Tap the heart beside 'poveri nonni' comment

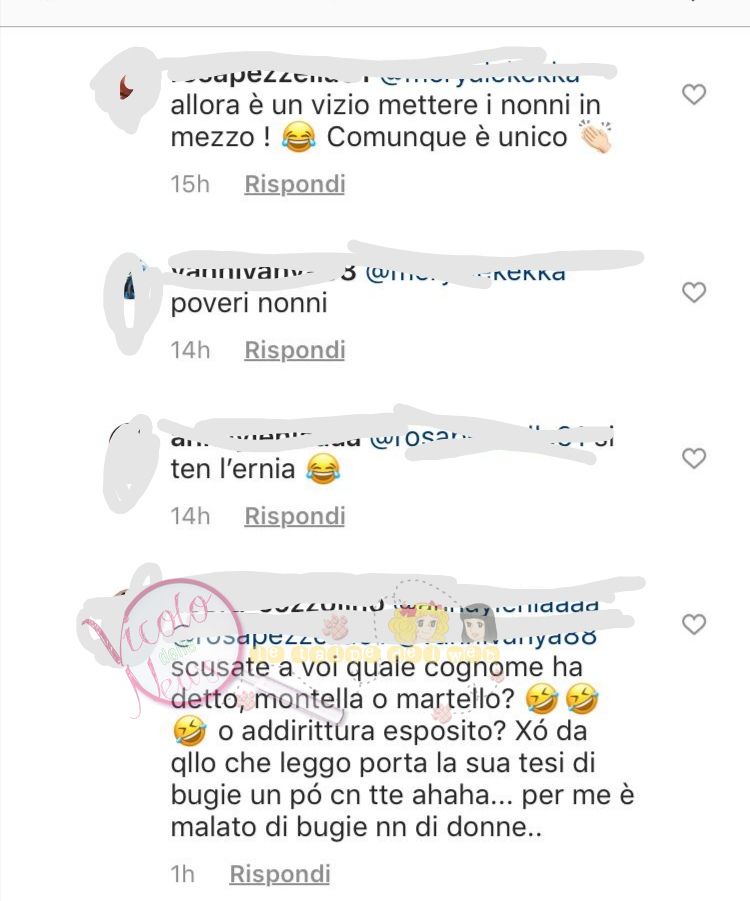click(694, 292)
